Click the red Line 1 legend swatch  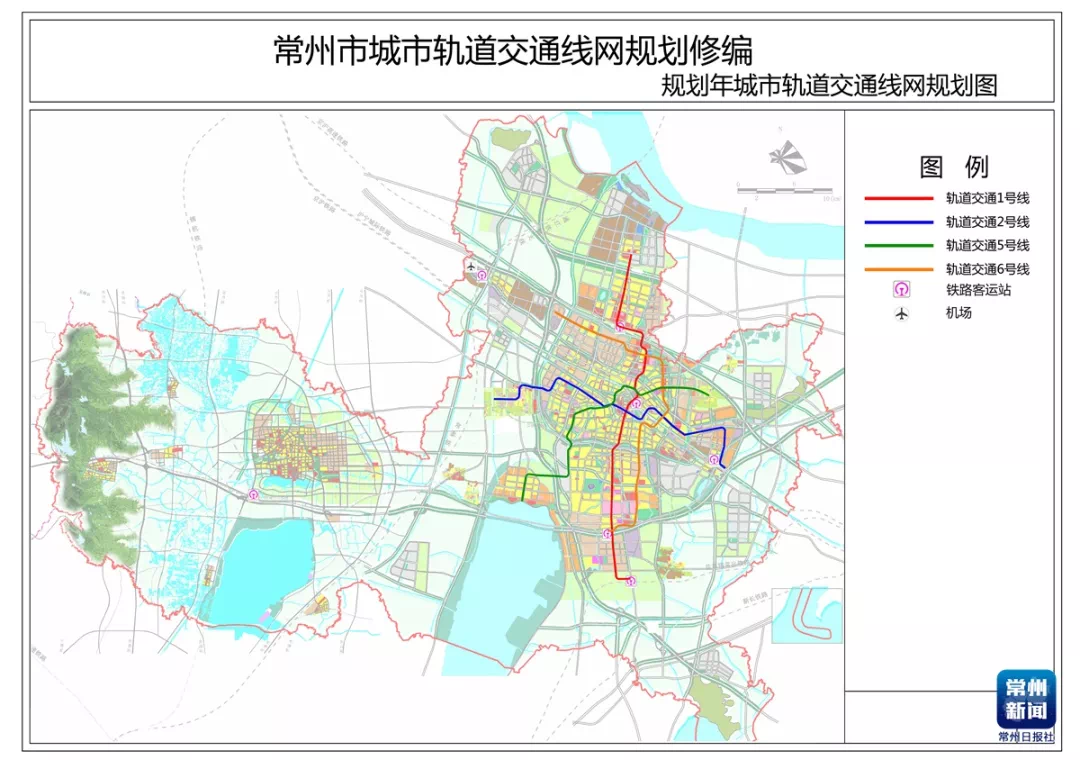click(899, 198)
